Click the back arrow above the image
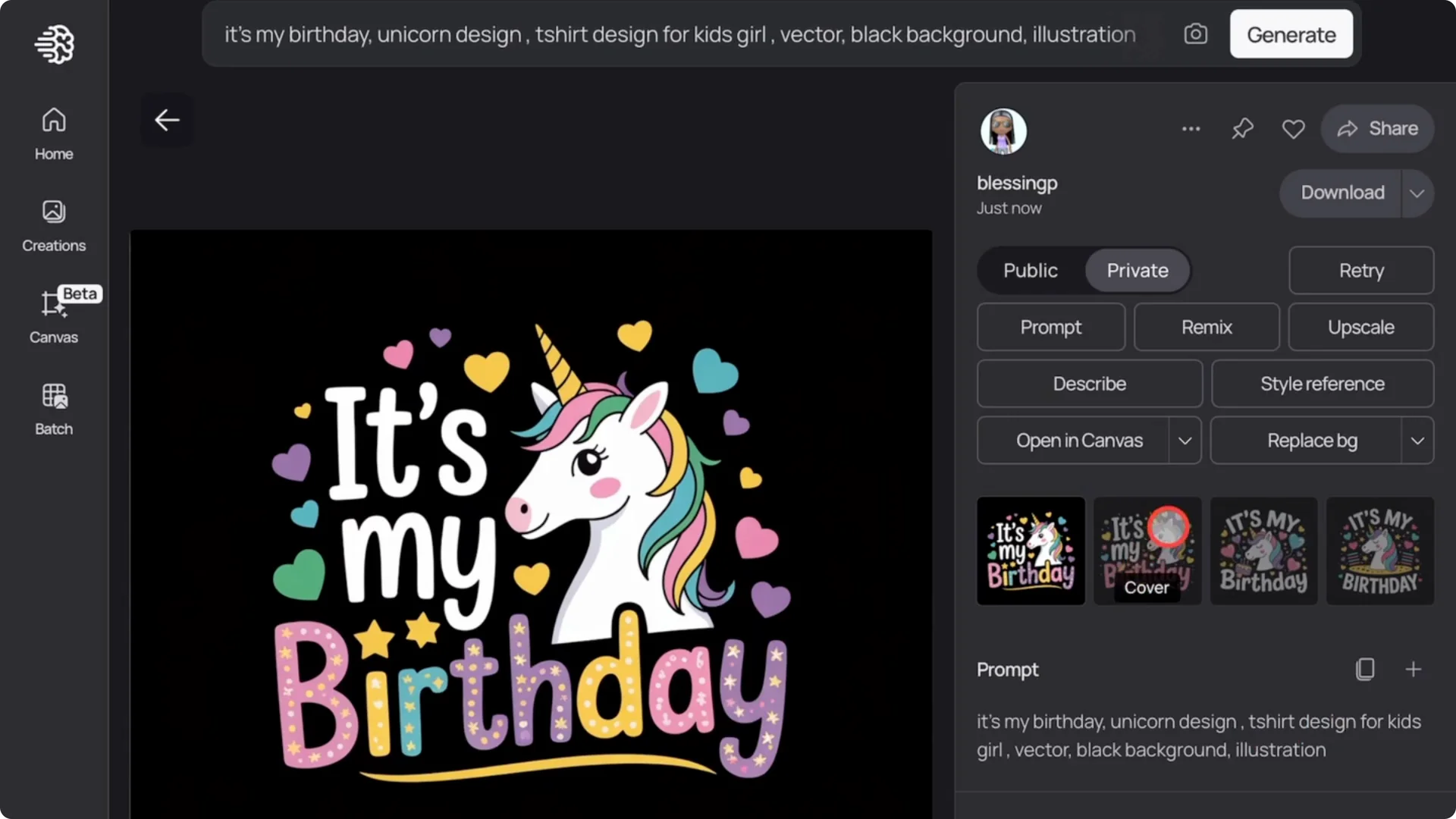The image size is (1456, 819). click(x=167, y=120)
